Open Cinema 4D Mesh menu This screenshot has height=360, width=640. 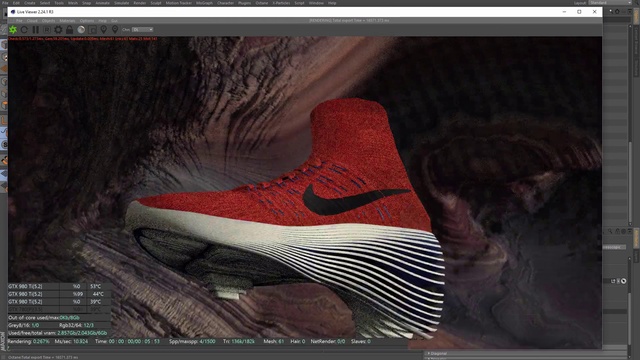(x=73, y=3)
